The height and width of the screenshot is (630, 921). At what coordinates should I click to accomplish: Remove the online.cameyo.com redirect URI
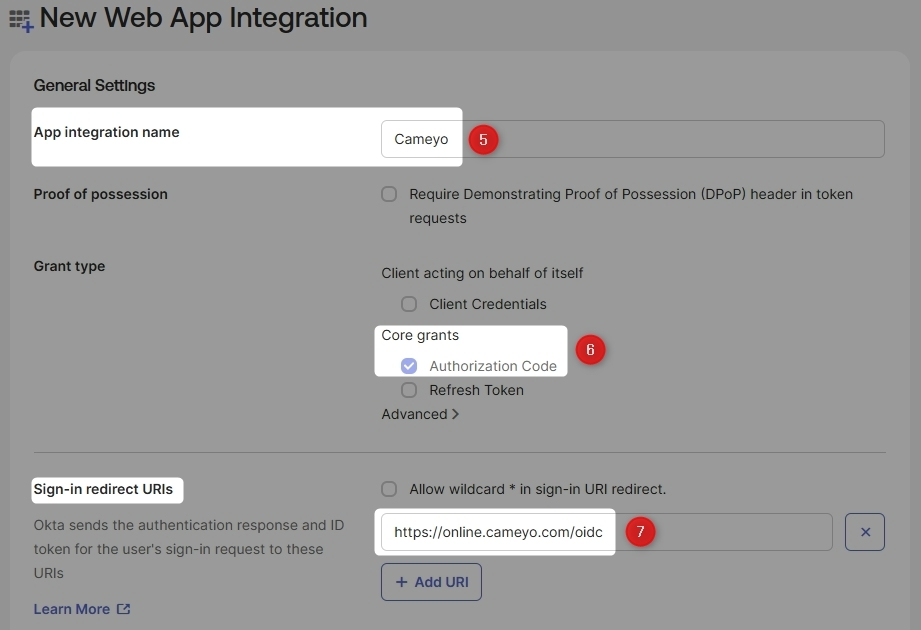tap(865, 532)
